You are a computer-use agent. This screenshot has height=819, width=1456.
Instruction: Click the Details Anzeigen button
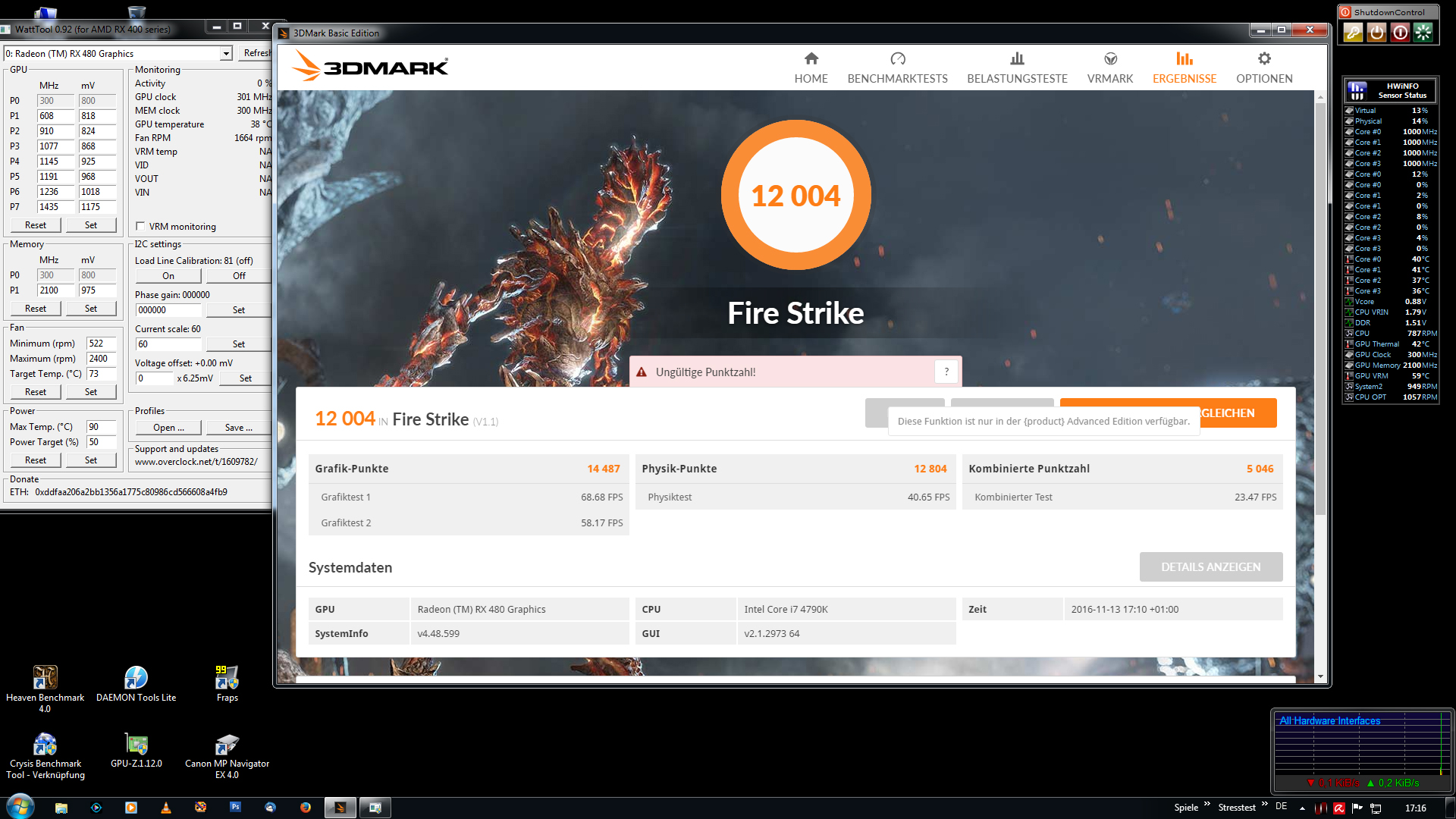(x=1210, y=566)
